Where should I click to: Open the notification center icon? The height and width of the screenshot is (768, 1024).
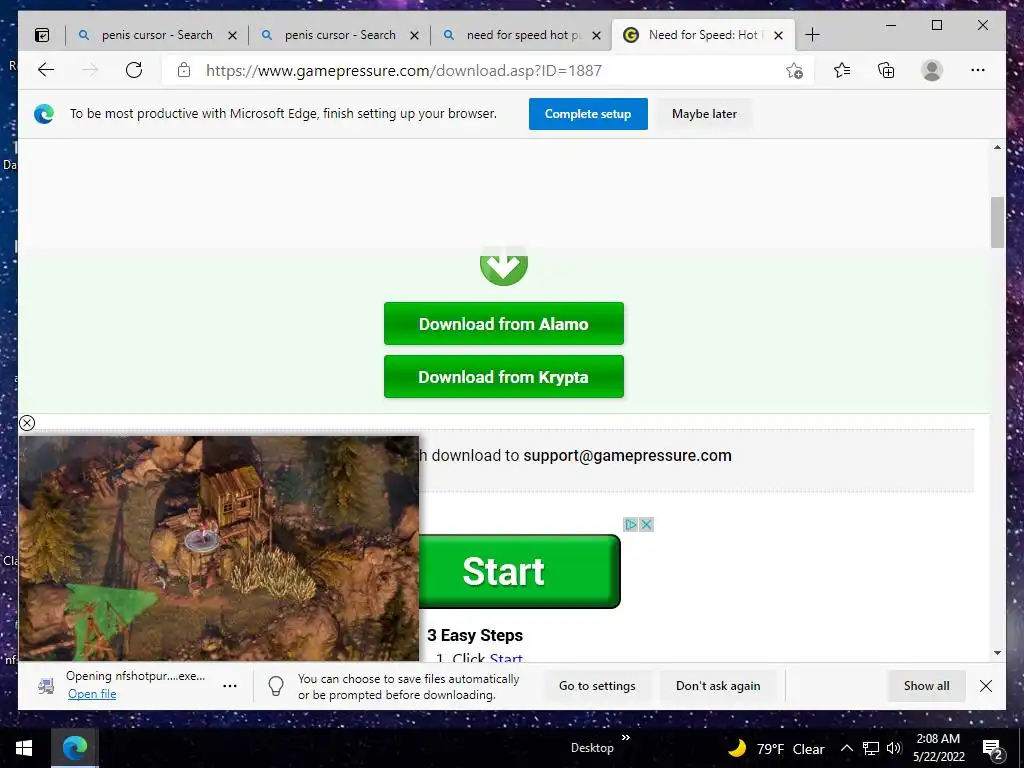tap(992, 748)
